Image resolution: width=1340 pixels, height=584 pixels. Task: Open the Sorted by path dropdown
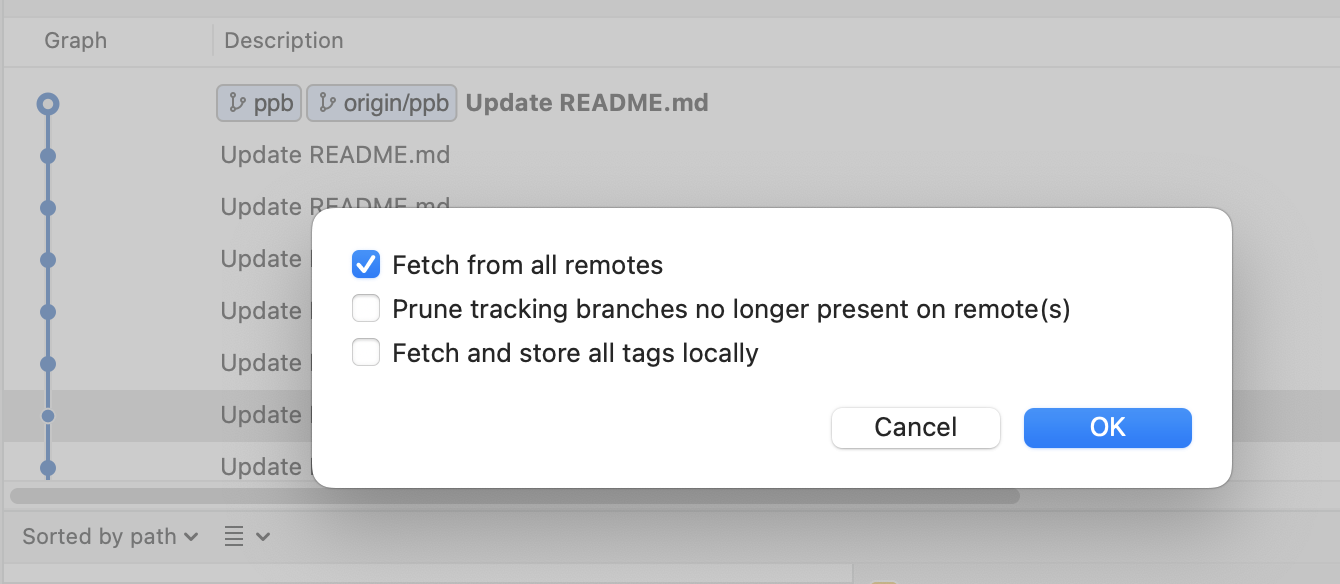[110, 537]
